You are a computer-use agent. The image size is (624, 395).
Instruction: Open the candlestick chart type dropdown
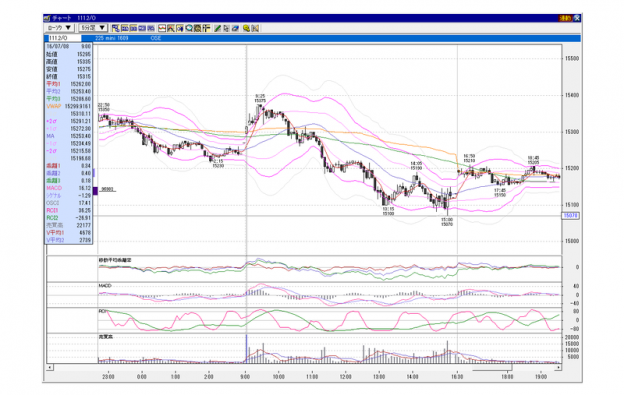tap(59, 28)
